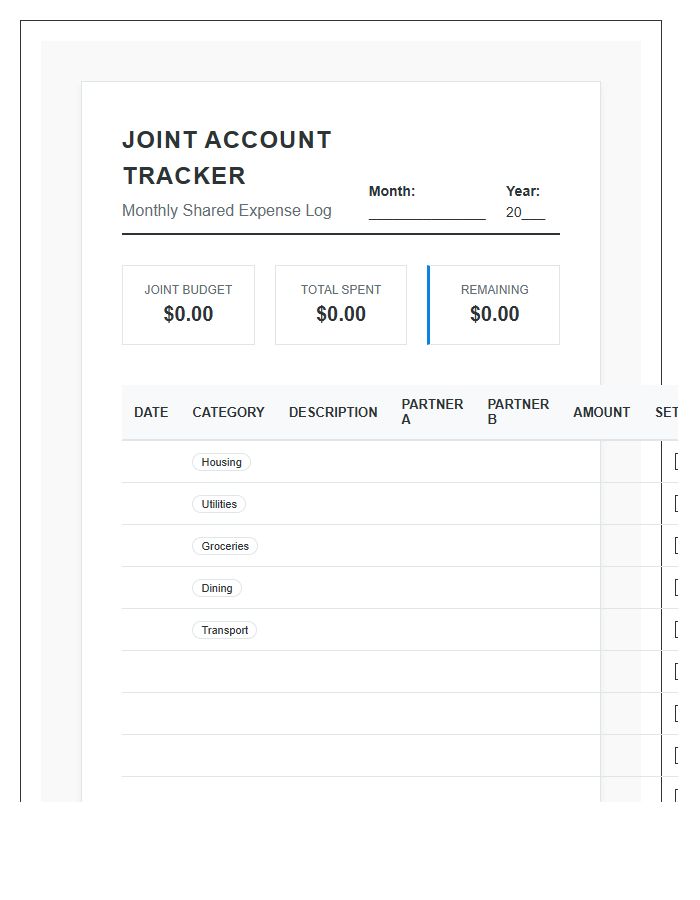Click the CATEGORY column header
The image size is (700, 900).
228,412
